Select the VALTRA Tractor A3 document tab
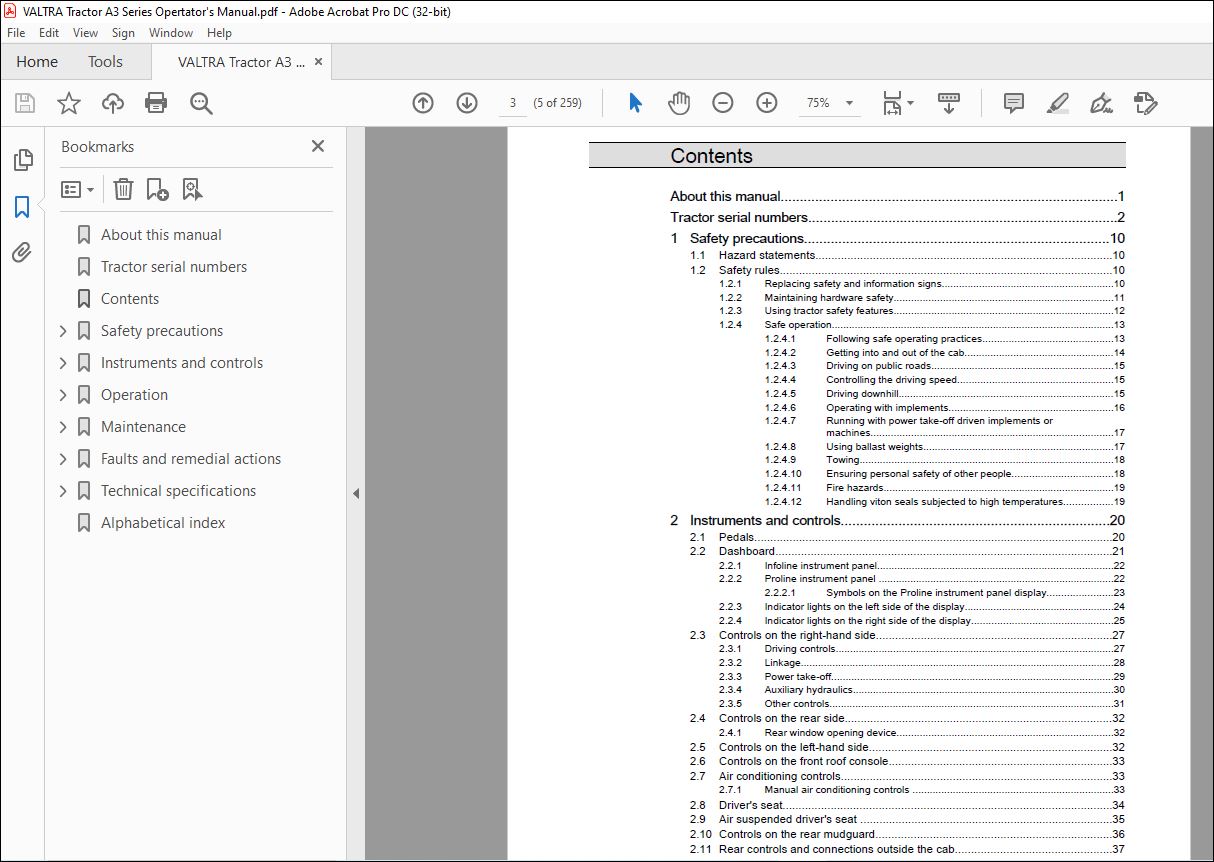 click(x=241, y=62)
